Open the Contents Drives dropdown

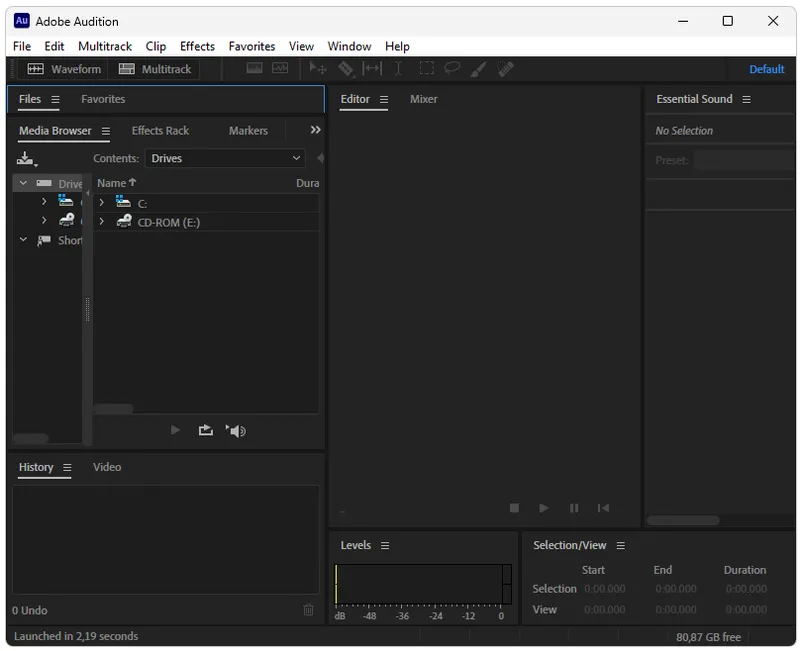point(225,158)
